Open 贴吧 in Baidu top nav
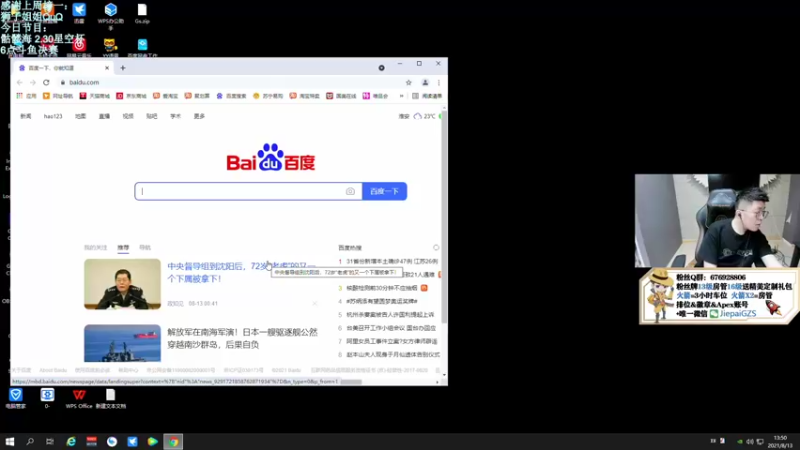 point(152,116)
